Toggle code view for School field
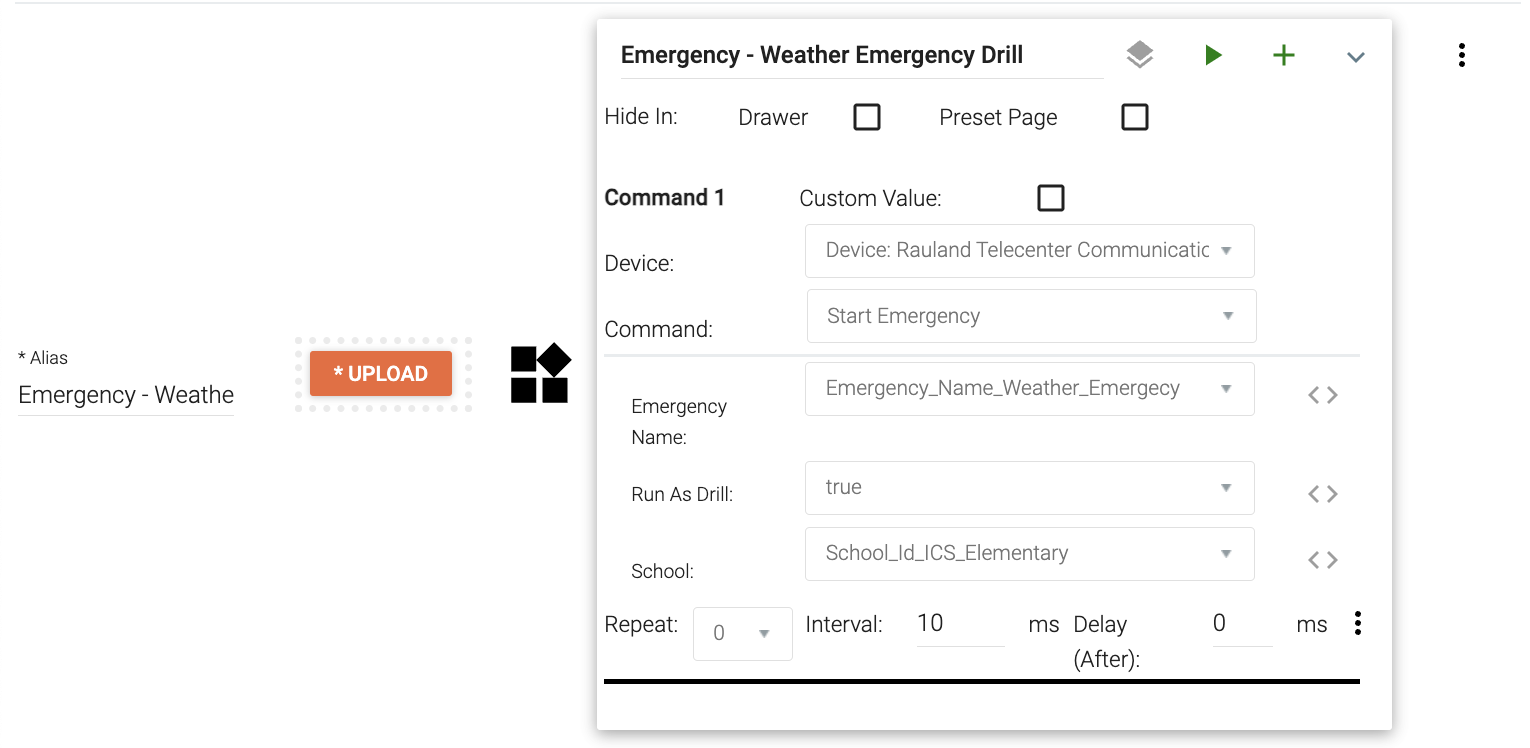 (x=1323, y=560)
